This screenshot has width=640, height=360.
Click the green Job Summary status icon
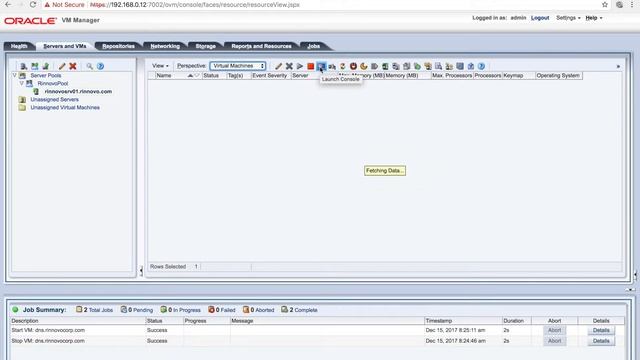click(x=16, y=310)
